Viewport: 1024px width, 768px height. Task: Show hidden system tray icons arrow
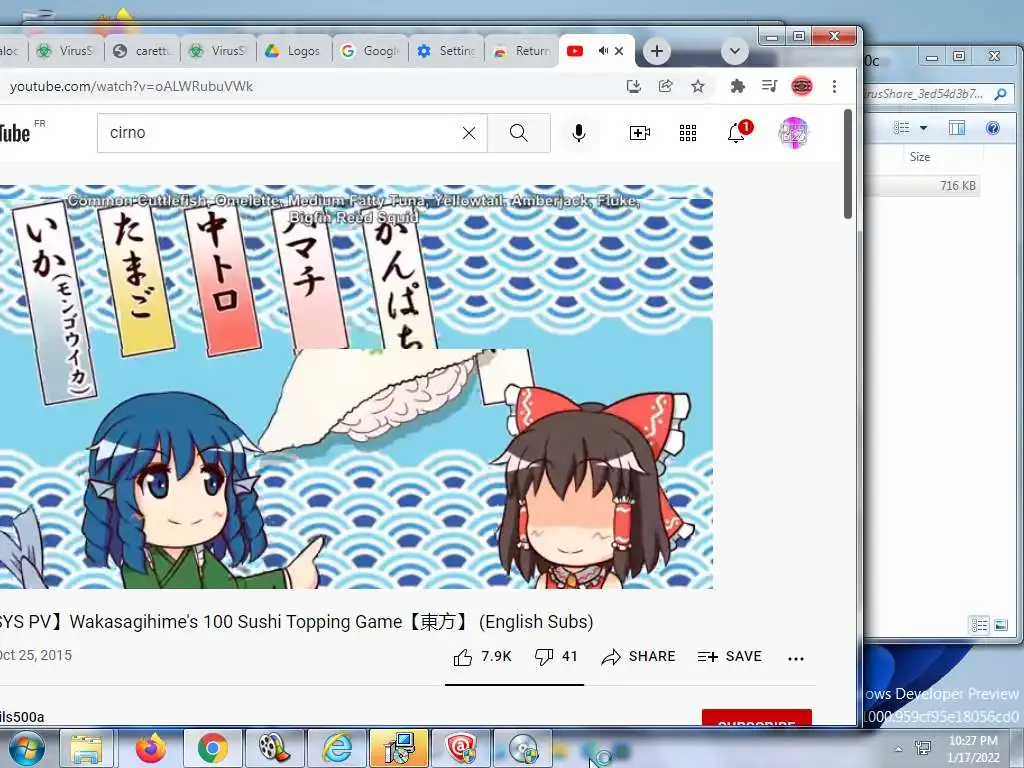click(899, 749)
